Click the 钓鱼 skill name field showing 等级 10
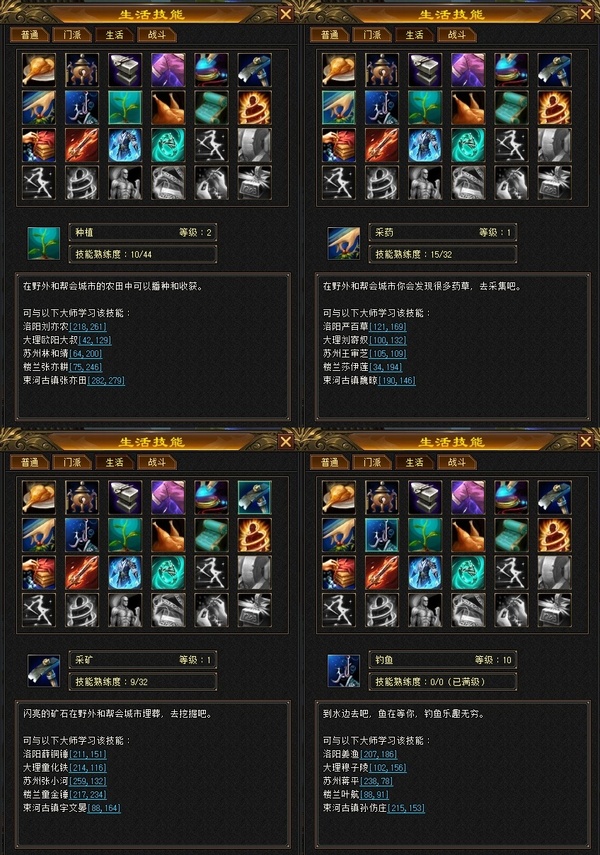 click(x=443, y=660)
